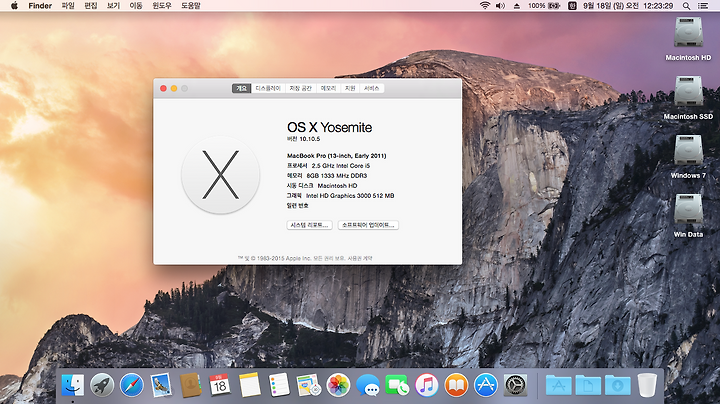This screenshot has height=404, width=720.
Task: Open Reminders list icon in Dock
Action: coord(279,385)
